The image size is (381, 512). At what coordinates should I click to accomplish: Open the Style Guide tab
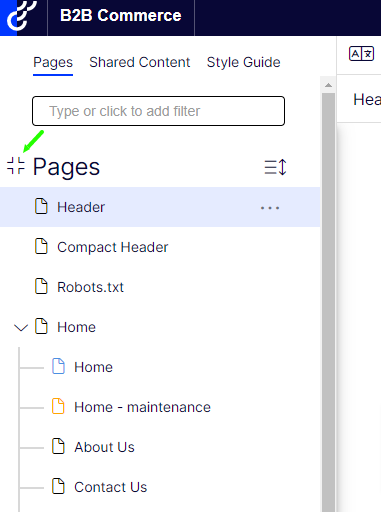243,62
